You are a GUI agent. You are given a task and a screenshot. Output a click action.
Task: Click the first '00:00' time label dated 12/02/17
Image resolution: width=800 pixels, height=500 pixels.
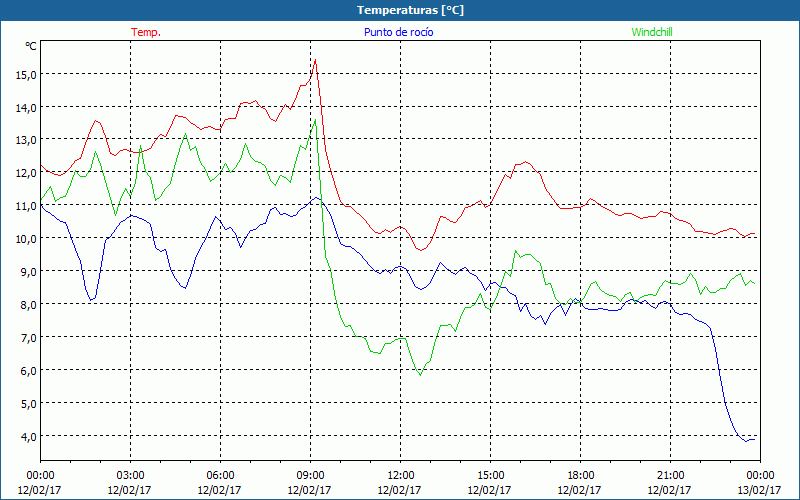40,475
